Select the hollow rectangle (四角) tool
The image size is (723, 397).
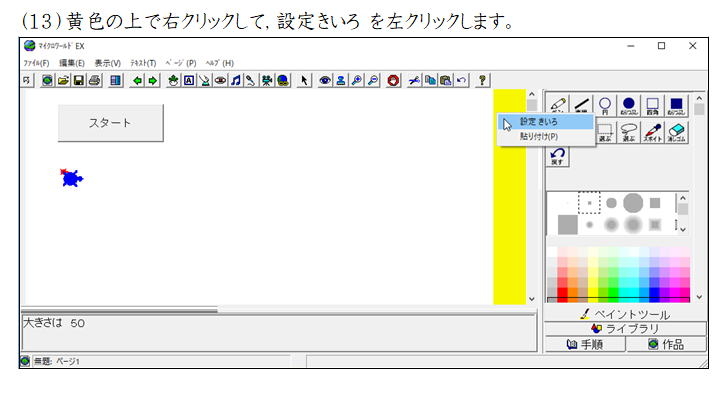[x=652, y=106]
